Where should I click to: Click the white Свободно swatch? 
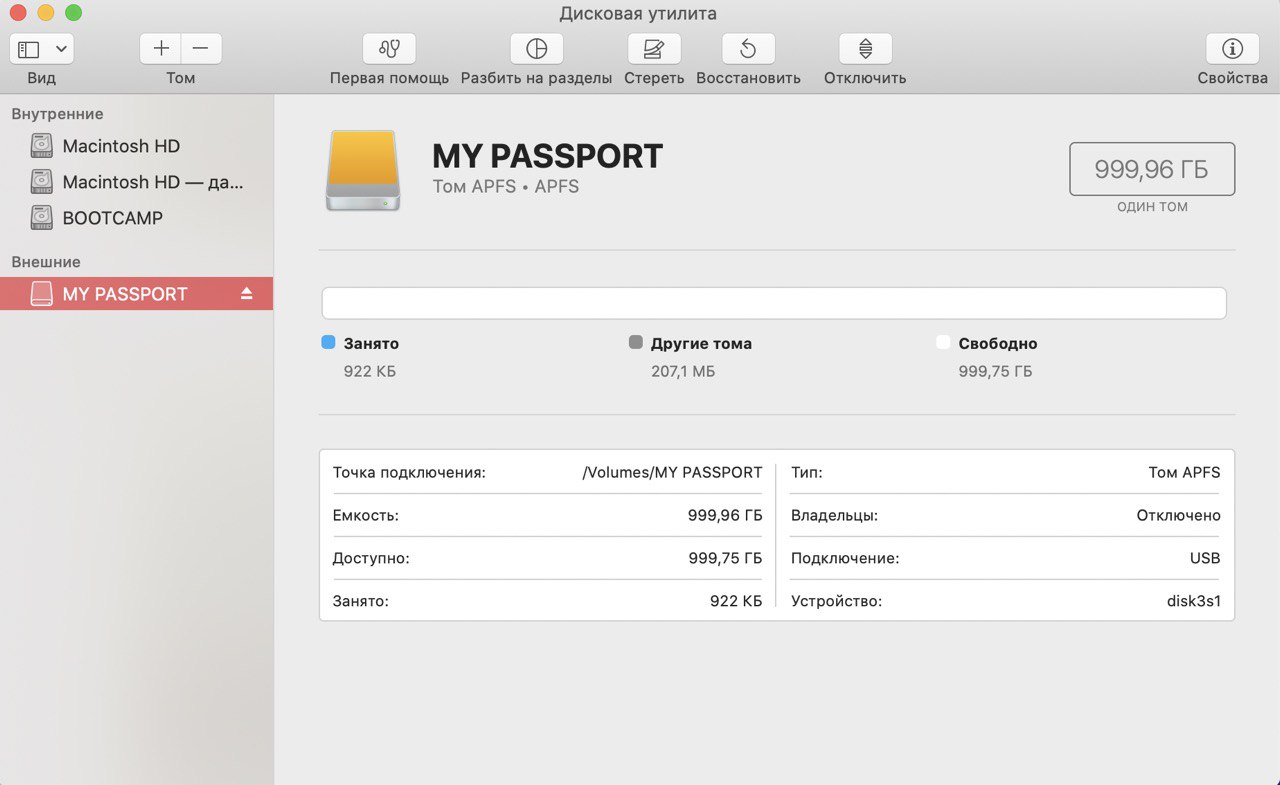pos(942,342)
